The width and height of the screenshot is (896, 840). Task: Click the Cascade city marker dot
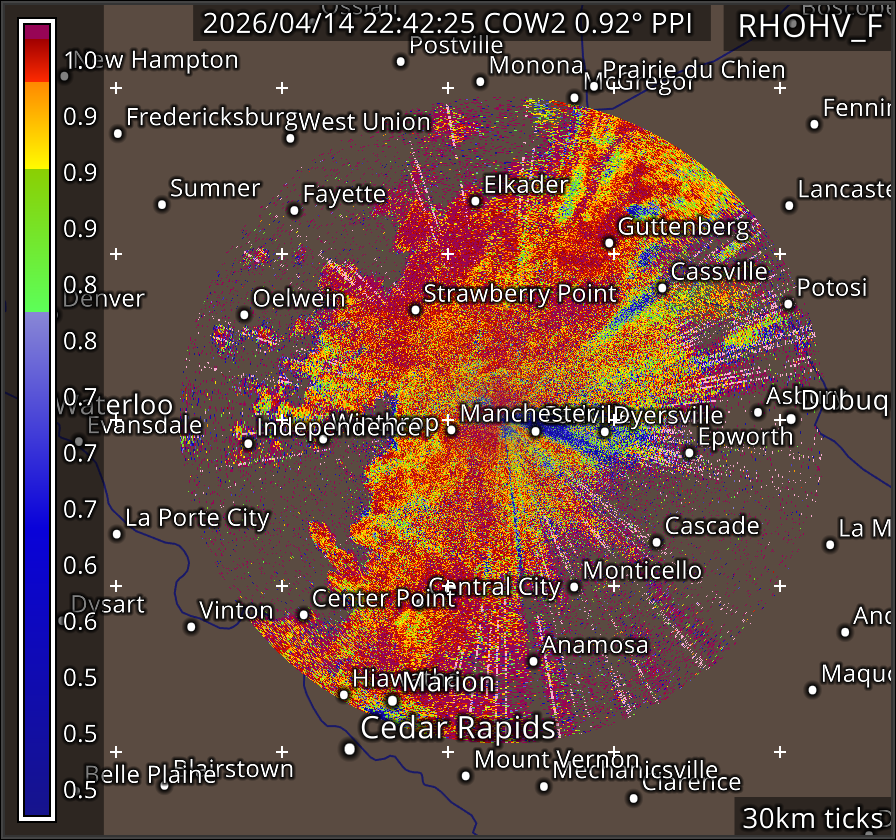coord(656,542)
